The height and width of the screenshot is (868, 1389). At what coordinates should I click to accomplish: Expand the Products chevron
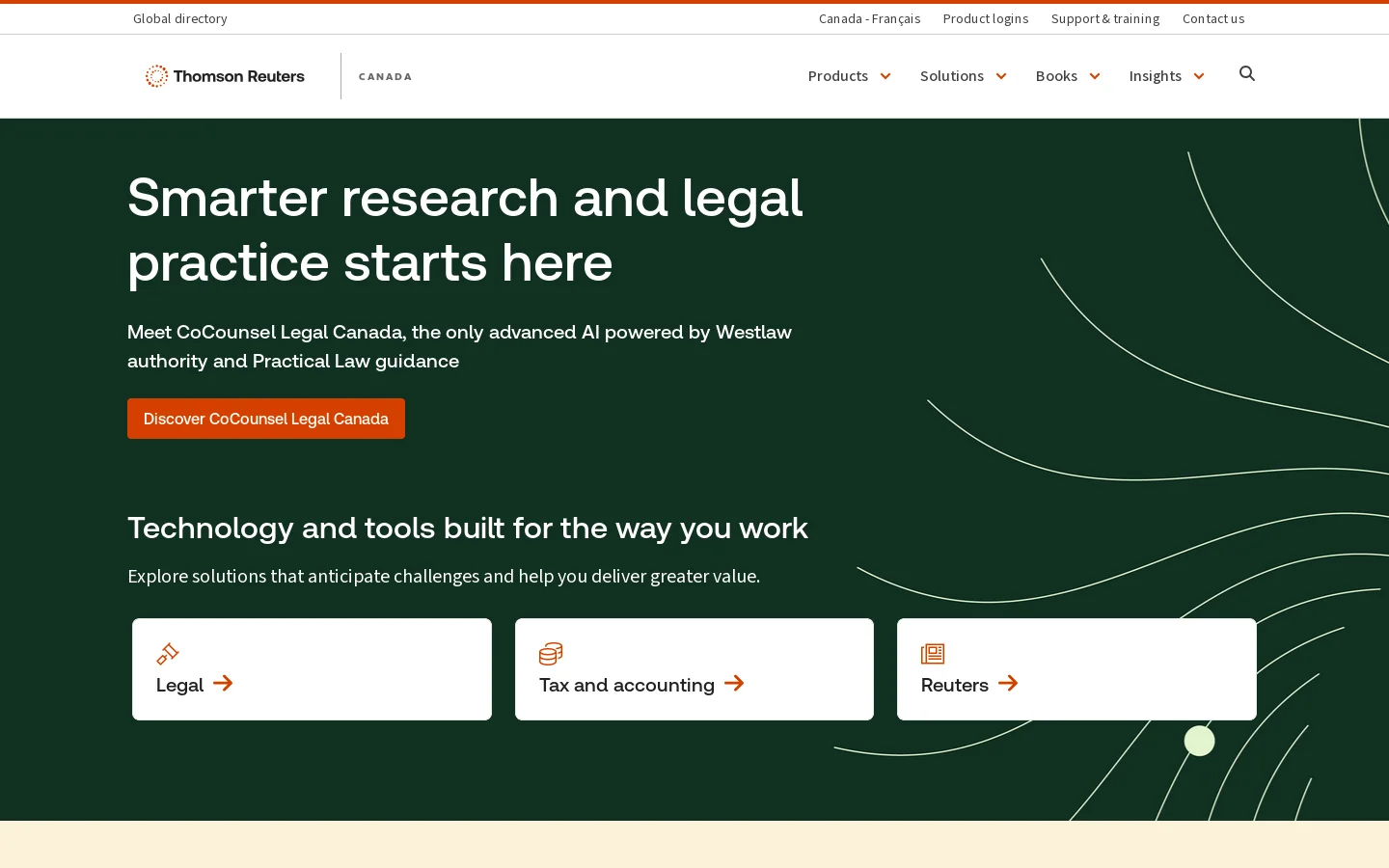pos(885,76)
